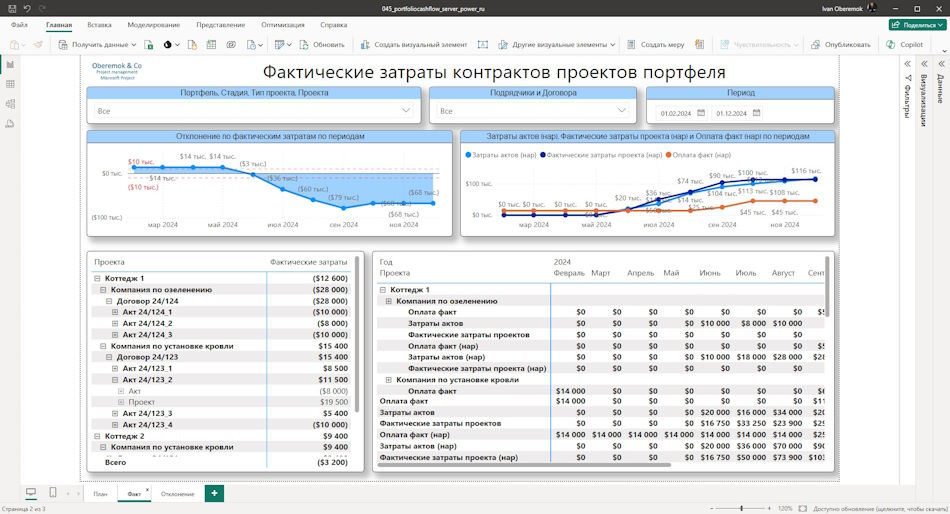Viewport: 950px width, 514px height.
Task: Click the Excel workbook data source icon
Action: pos(148,45)
